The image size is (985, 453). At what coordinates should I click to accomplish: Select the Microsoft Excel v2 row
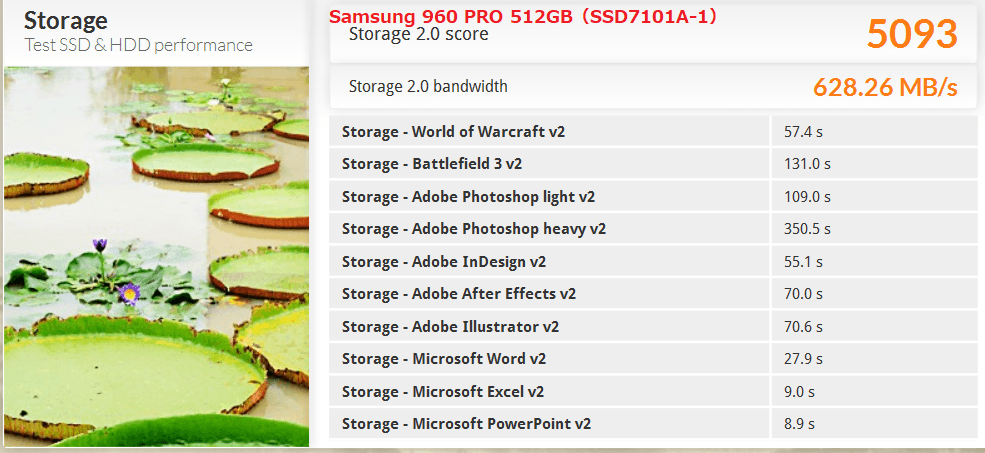(x=653, y=391)
